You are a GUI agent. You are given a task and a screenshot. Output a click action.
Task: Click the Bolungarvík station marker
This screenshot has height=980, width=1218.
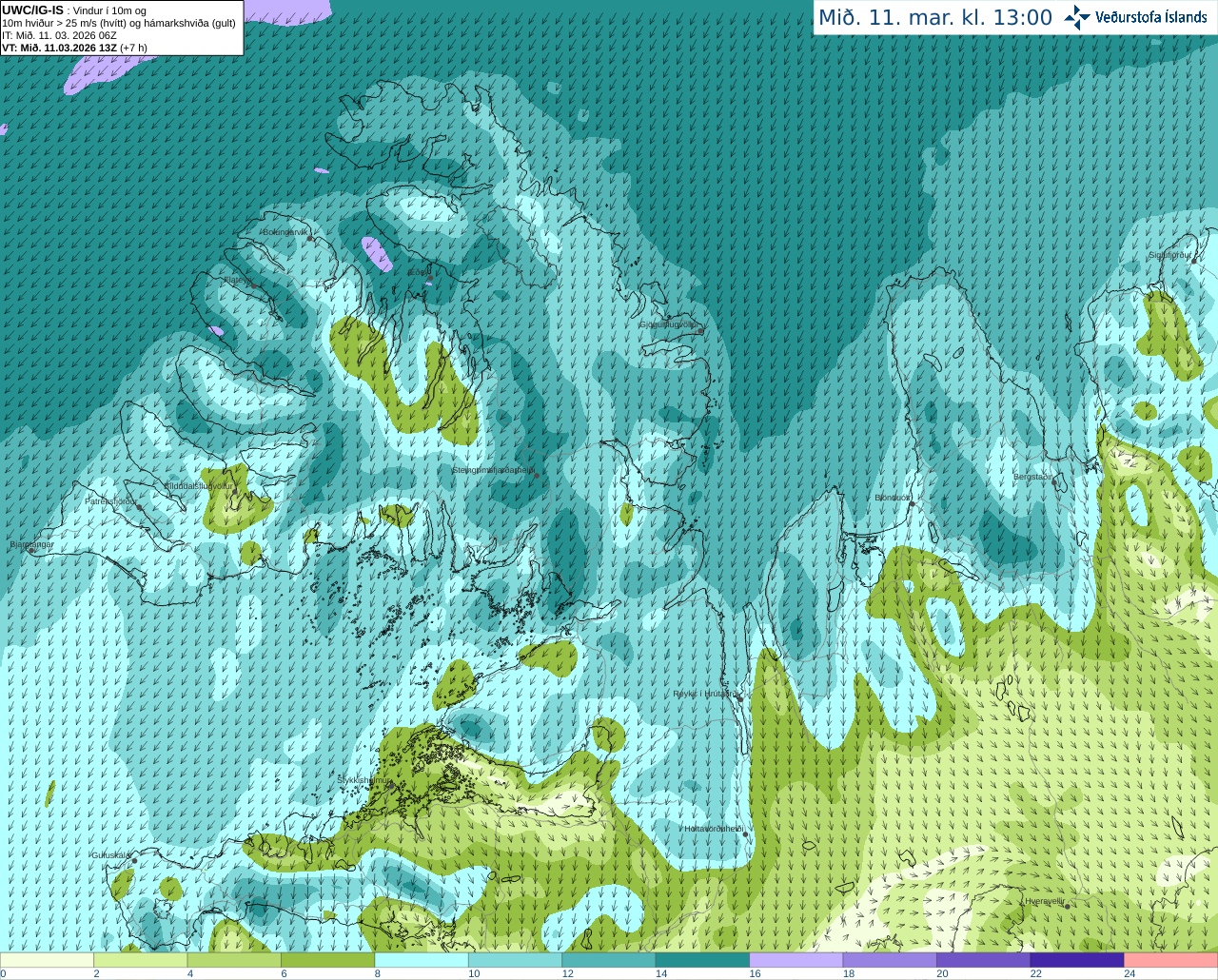310,238
